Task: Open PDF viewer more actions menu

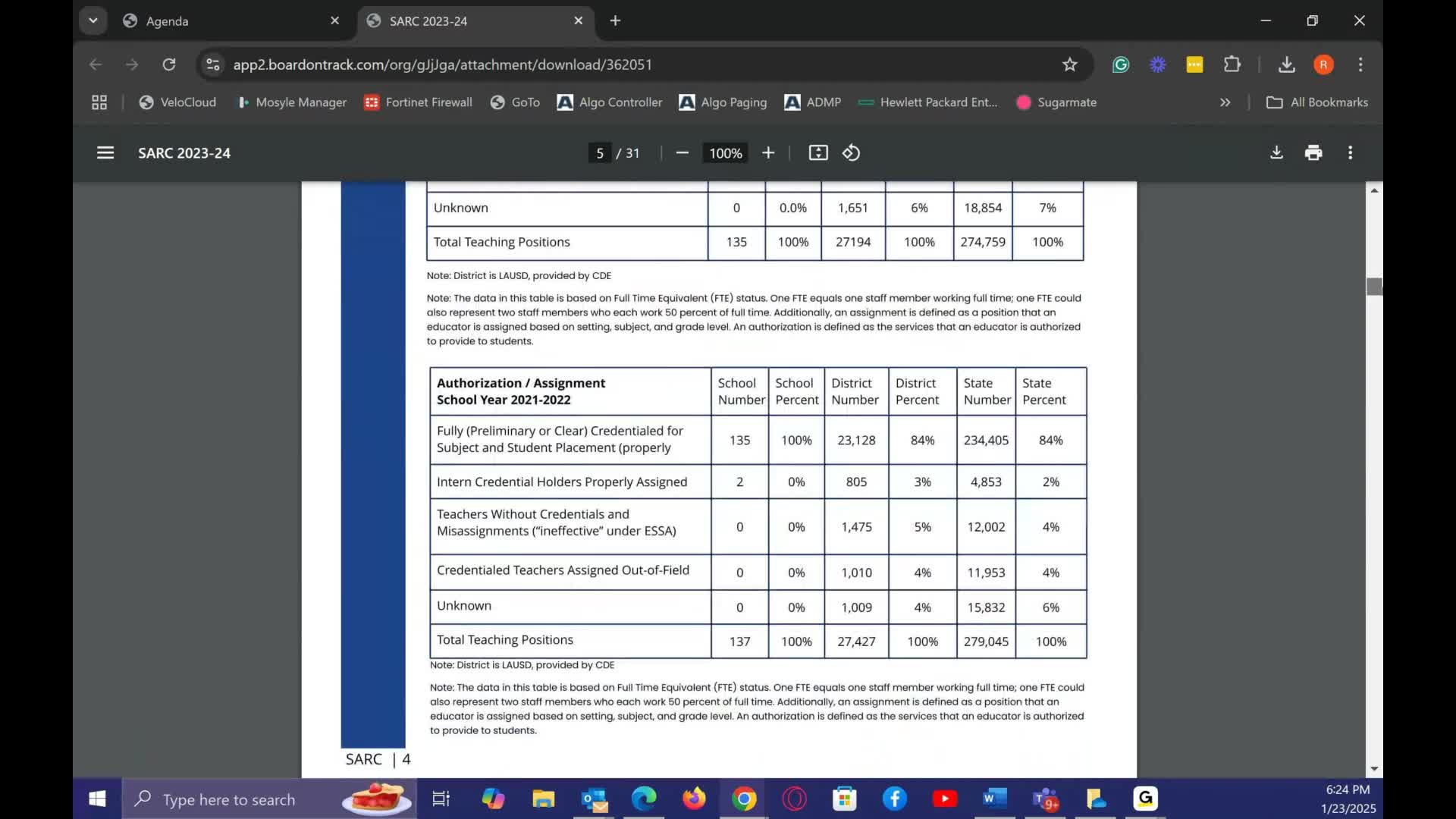Action: 1350,153
